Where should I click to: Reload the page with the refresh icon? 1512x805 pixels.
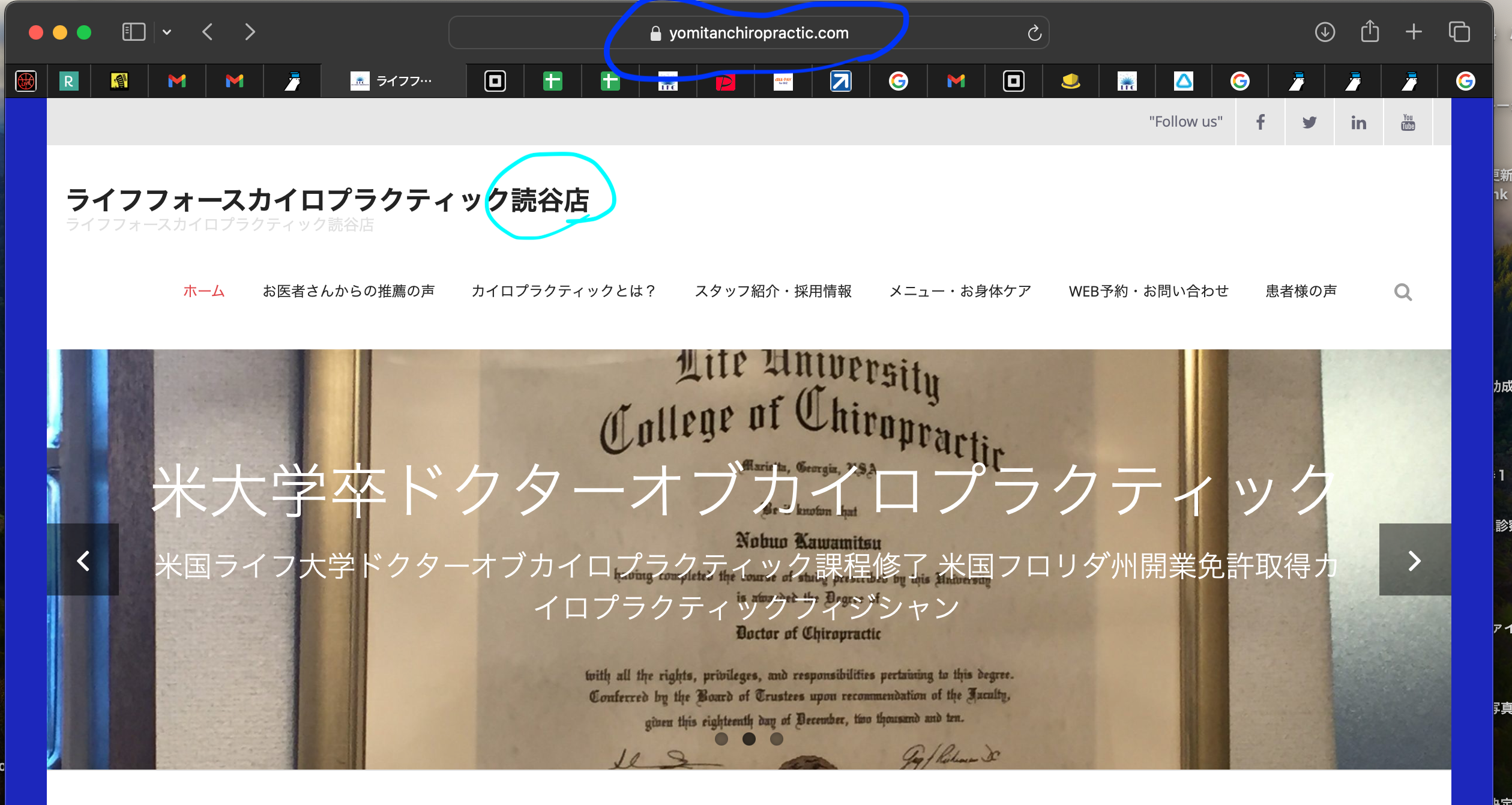point(1034,33)
